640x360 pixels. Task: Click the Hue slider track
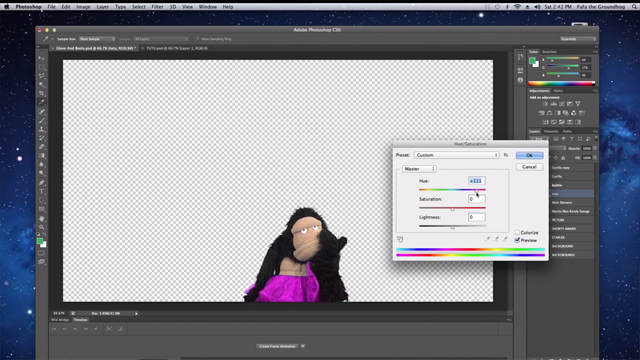pos(452,190)
